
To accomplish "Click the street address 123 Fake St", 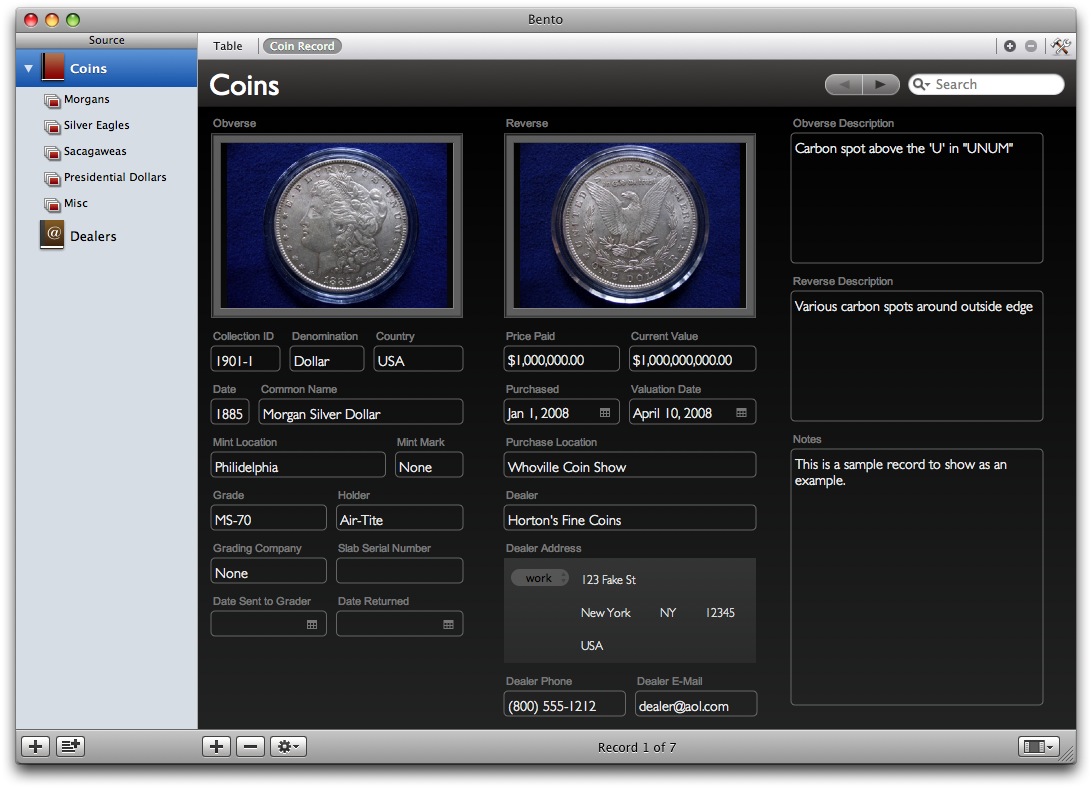I will click(609, 580).
